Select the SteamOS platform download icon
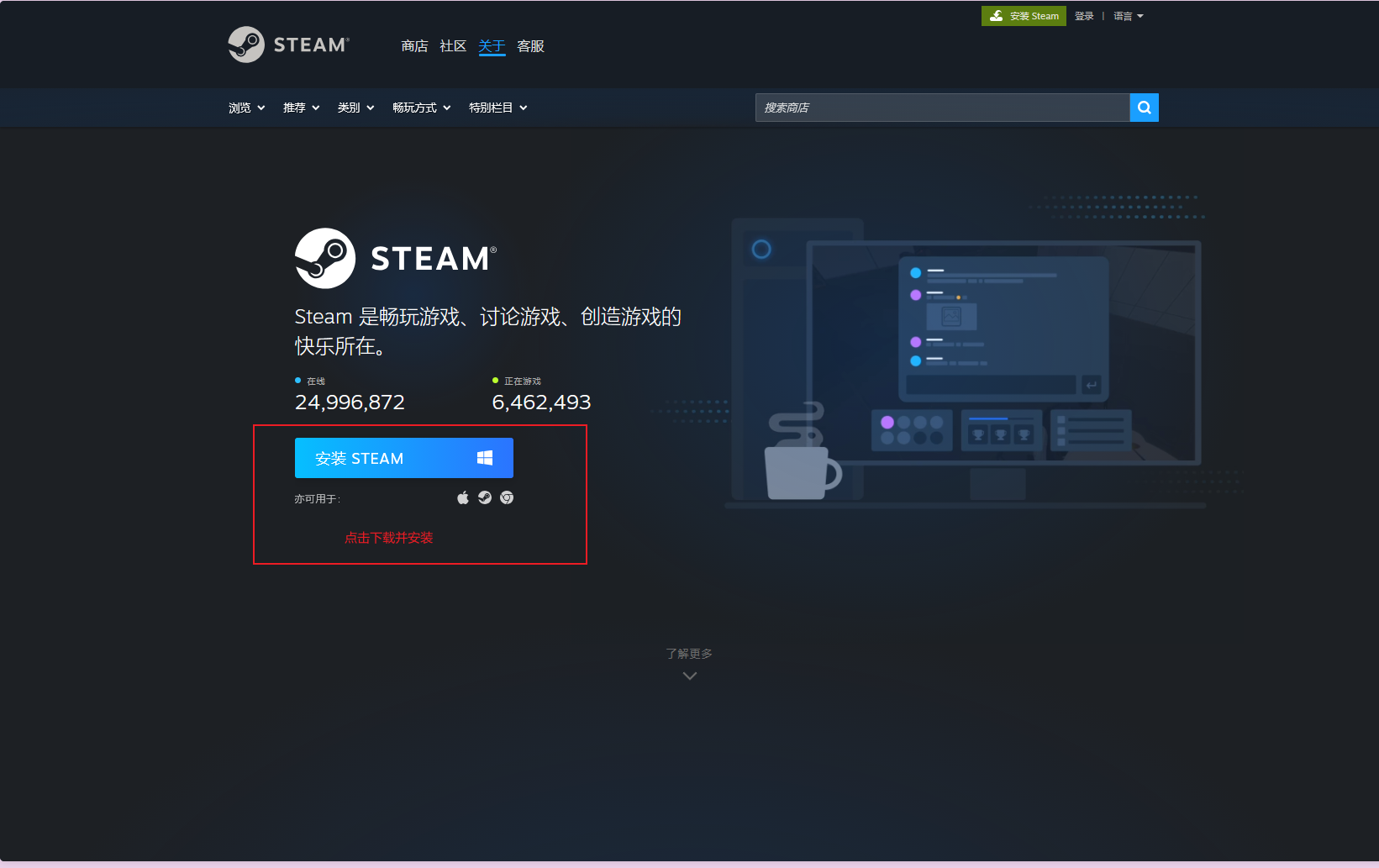1379x868 pixels. click(485, 497)
